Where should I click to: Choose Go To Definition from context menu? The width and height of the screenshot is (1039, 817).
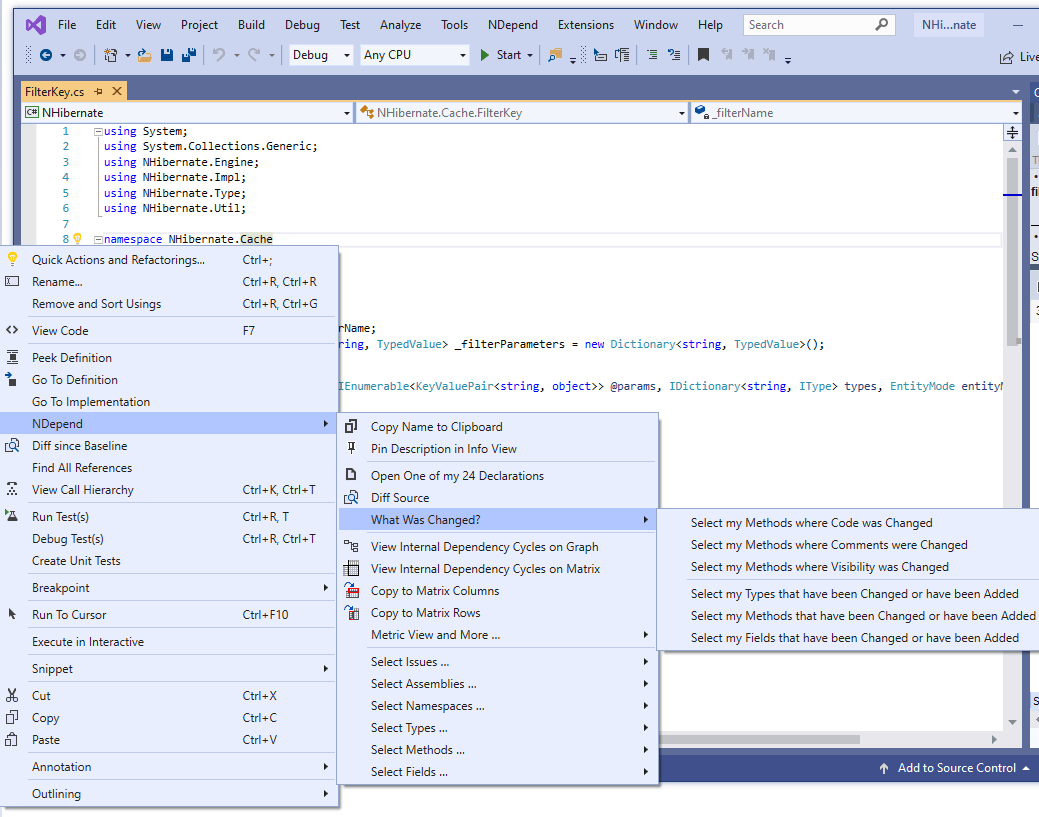click(x=170, y=380)
